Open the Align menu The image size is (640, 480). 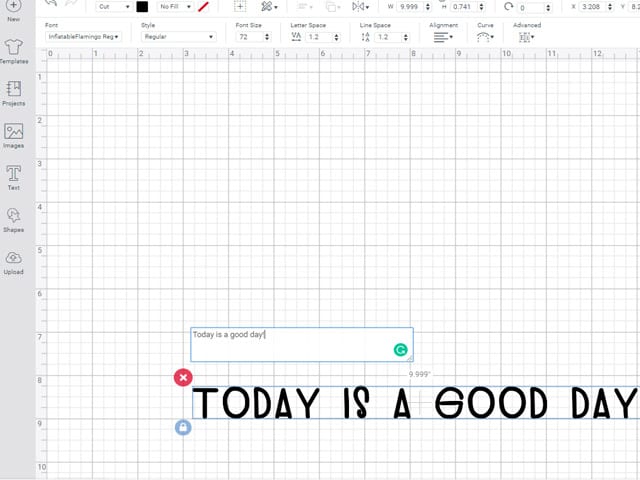point(304,7)
